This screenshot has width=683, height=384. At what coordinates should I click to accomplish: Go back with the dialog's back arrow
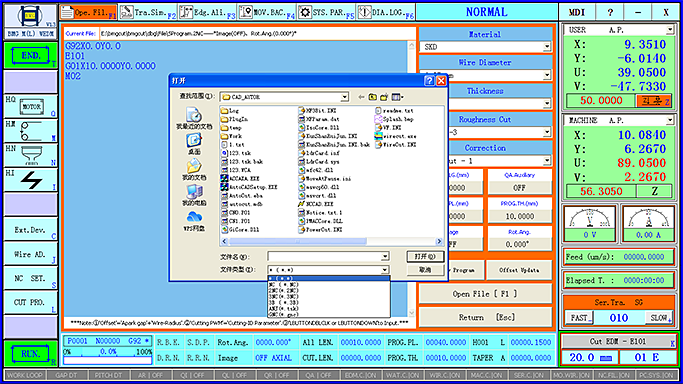[361, 97]
